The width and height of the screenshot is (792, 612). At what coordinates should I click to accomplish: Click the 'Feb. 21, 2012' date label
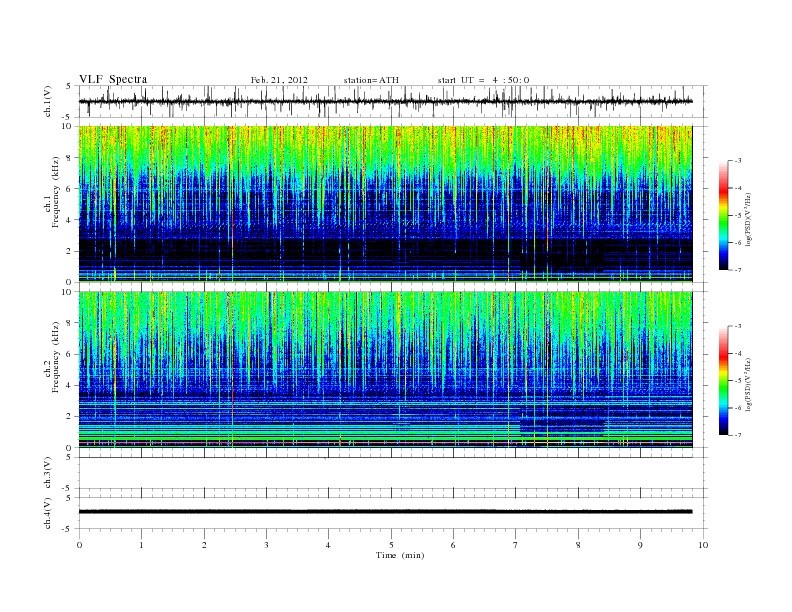click(279, 80)
